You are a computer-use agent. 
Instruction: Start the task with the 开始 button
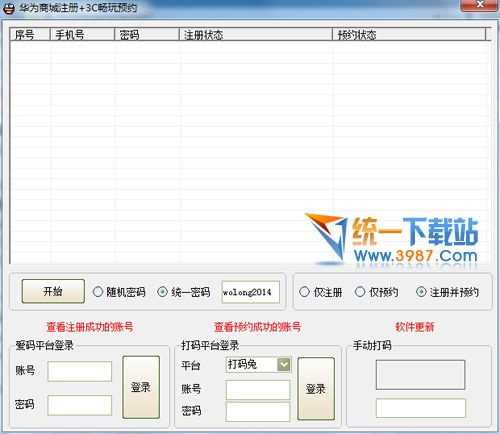[53, 291]
